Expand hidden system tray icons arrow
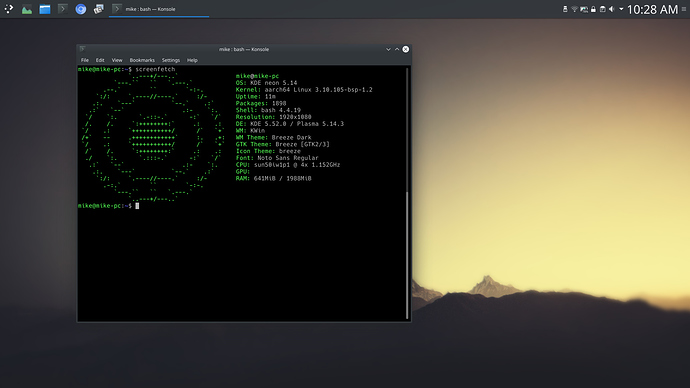The width and height of the screenshot is (690, 388). tap(621, 9)
